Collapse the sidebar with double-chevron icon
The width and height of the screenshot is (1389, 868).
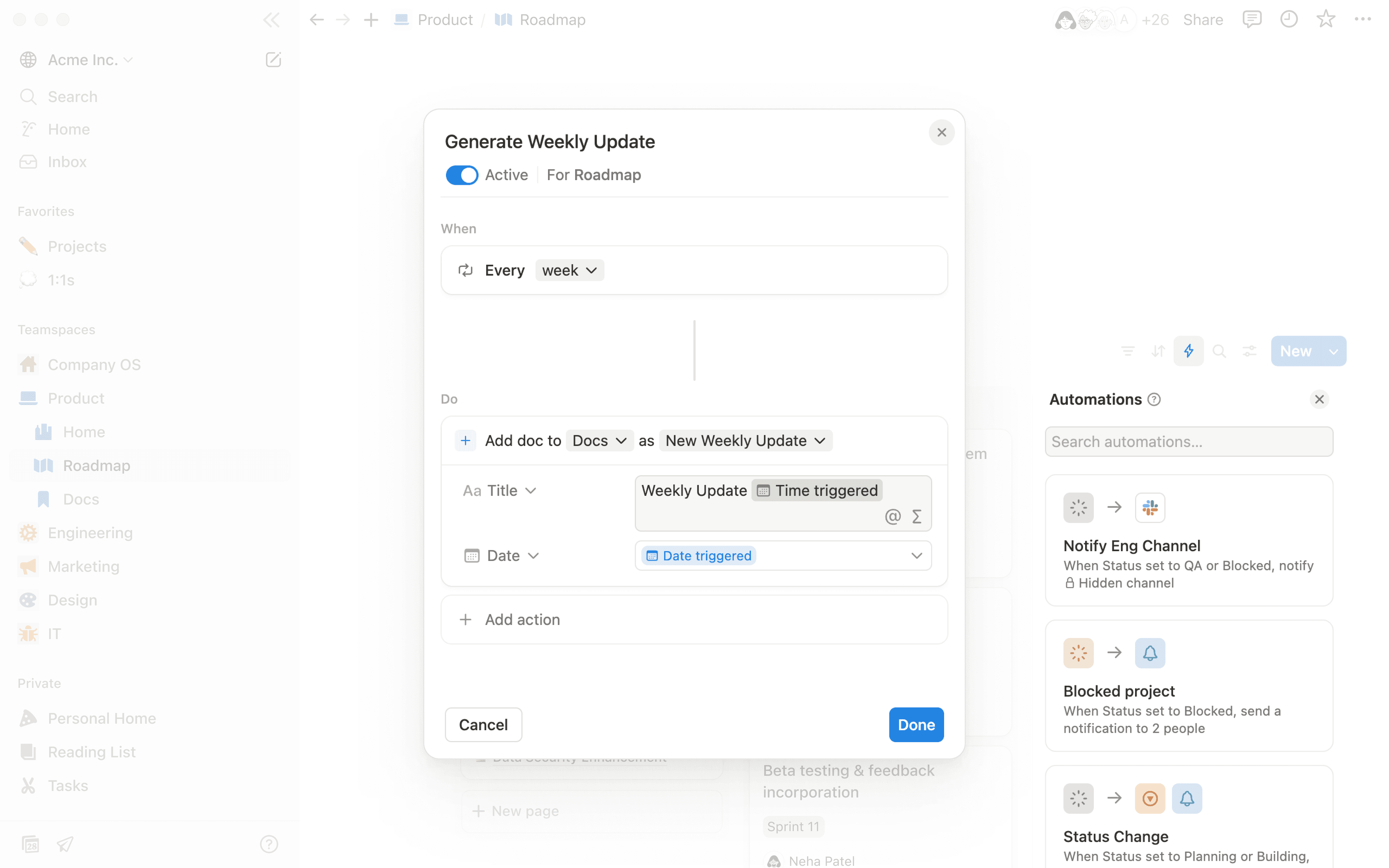[x=271, y=20]
